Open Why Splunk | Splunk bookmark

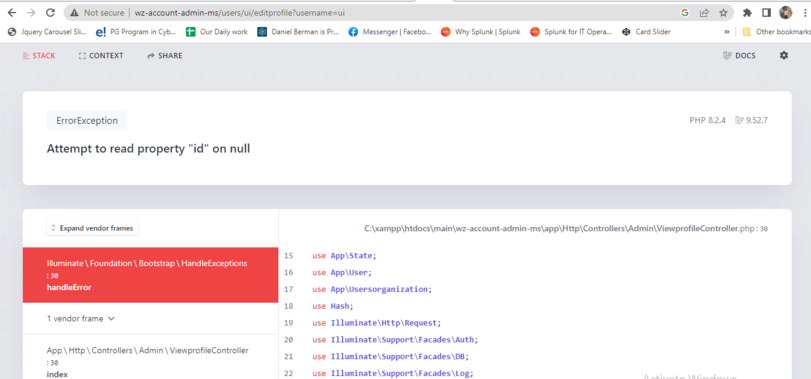[480, 32]
